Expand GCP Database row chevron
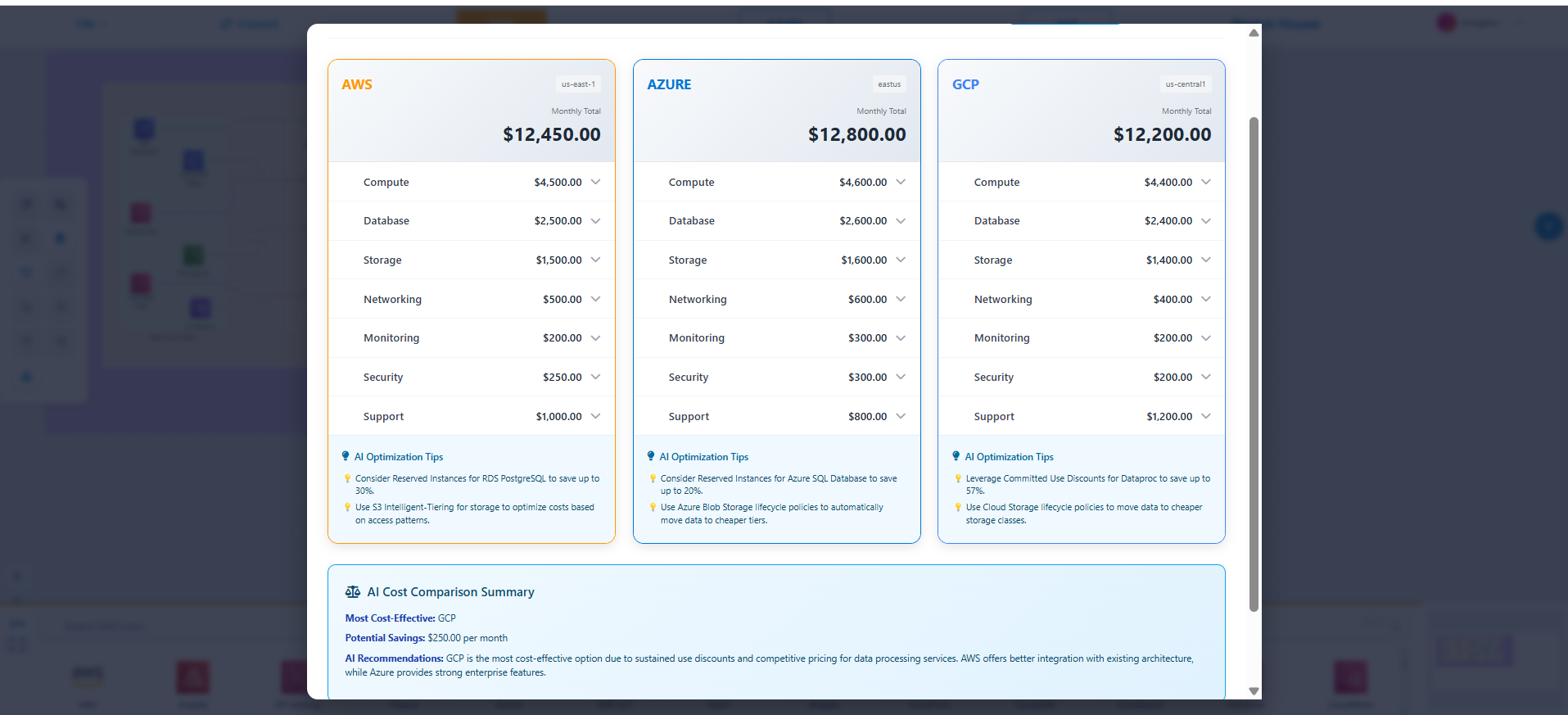This screenshot has height=715, width=1568. coord(1206,221)
